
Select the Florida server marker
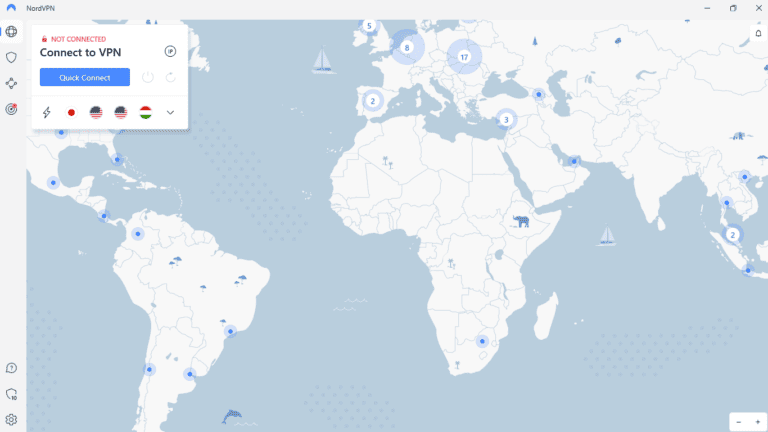[x=117, y=160]
